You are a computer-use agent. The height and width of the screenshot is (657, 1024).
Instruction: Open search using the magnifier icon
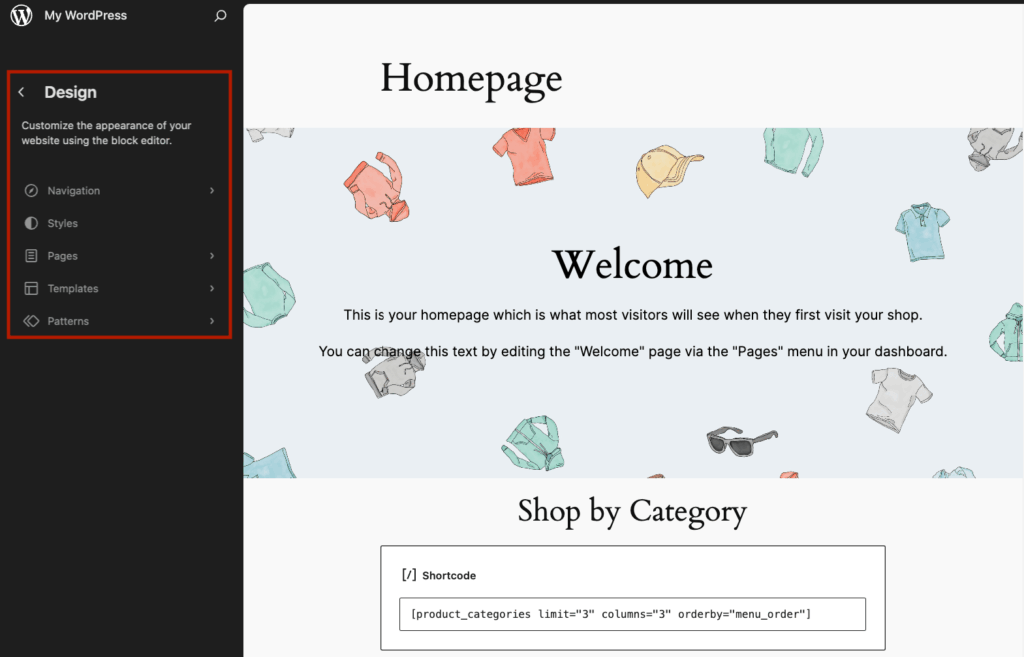pos(219,15)
